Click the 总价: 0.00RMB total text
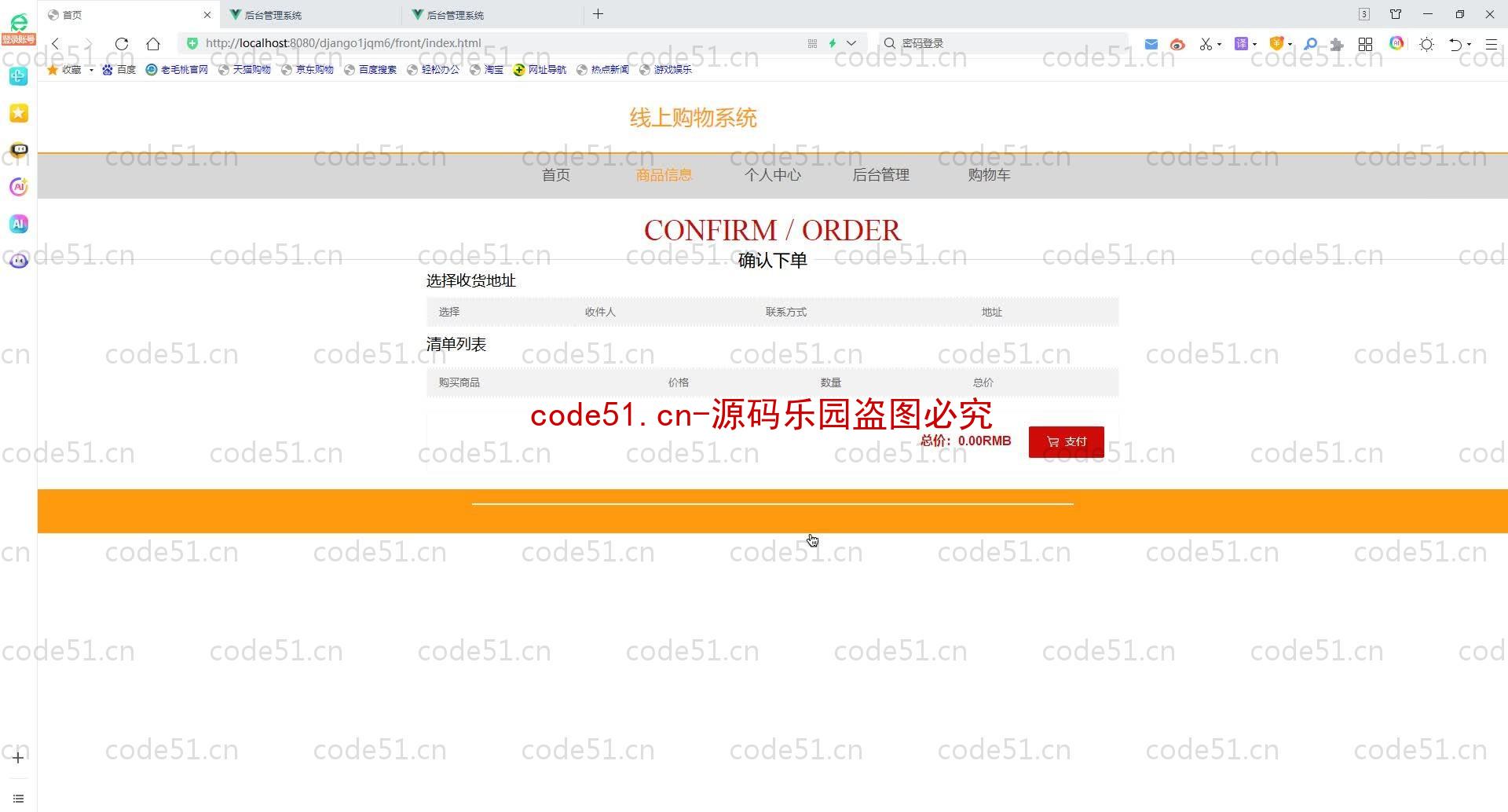This screenshot has width=1508, height=812. pyautogui.click(x=965, y=441)
